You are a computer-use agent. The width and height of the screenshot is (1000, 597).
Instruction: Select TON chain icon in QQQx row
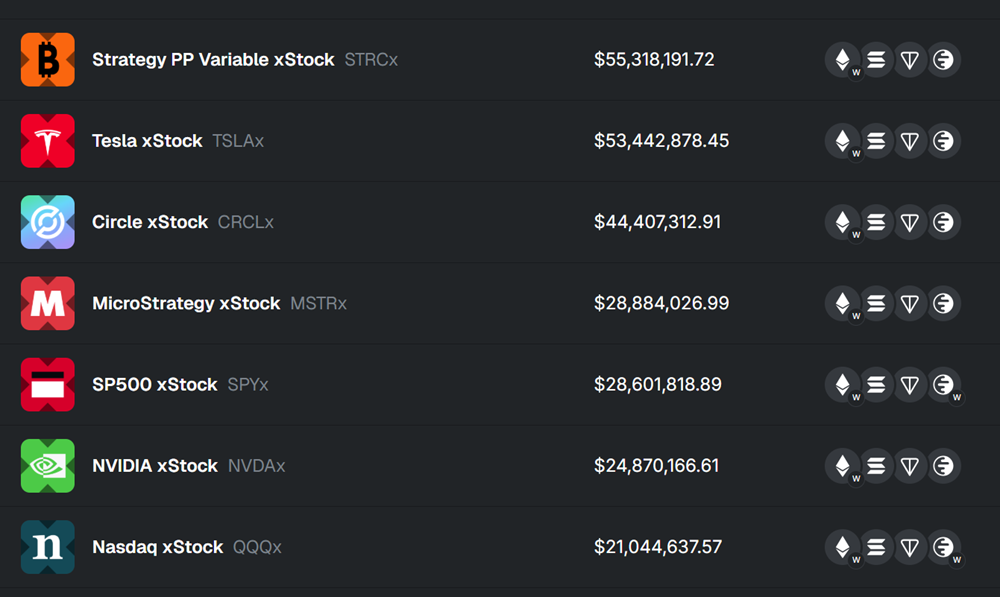[909, 547]
